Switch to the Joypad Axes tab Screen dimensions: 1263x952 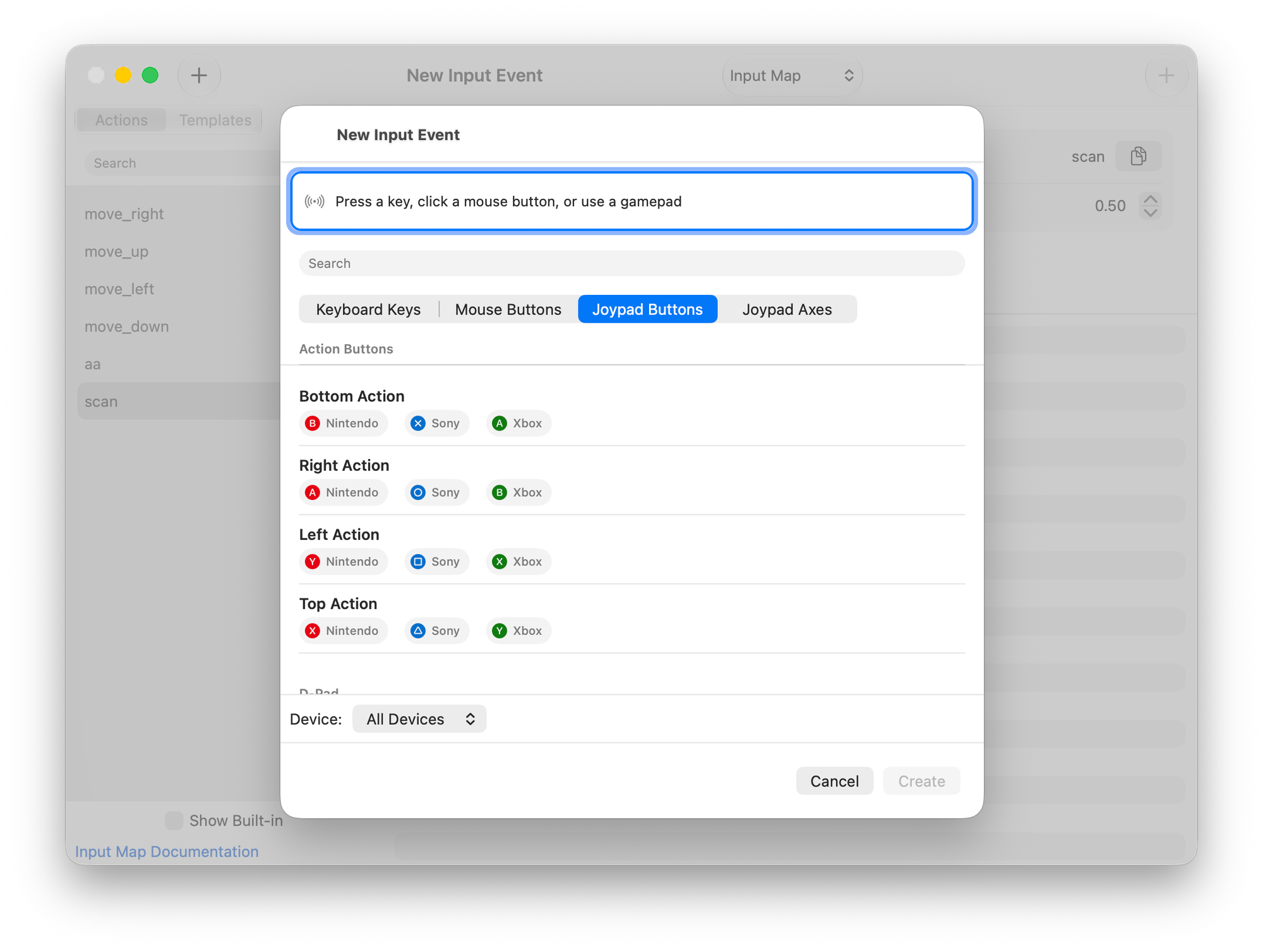787,309
